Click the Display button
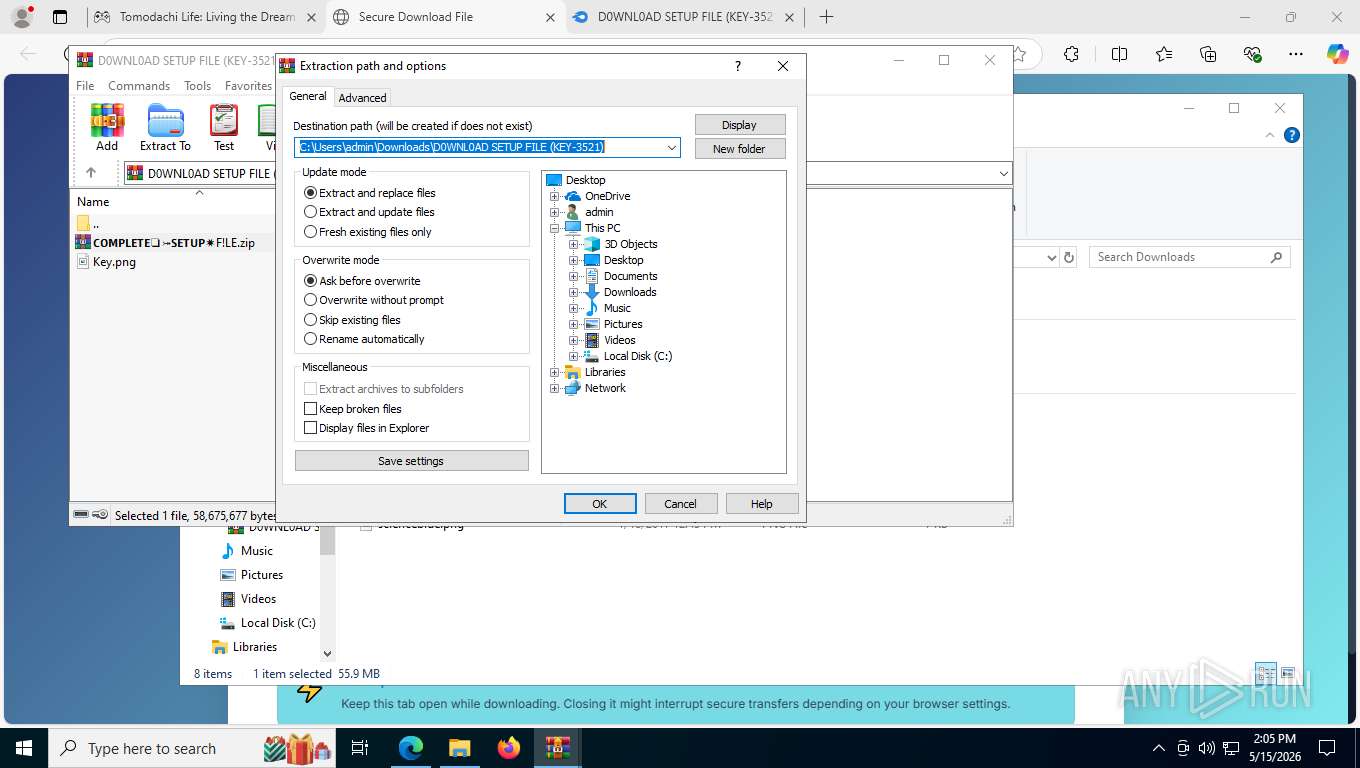The image size is (1360, 768). tap(740, 125)
